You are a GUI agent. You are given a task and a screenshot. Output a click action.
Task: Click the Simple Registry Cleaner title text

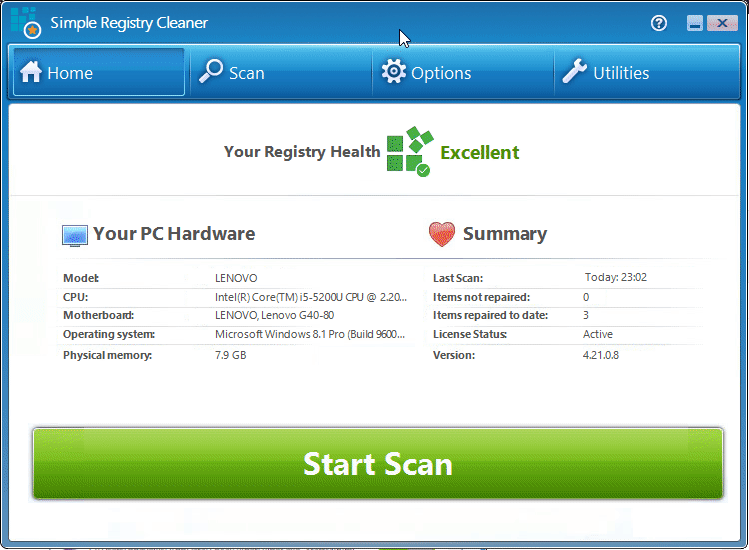click(x=129, y=23)
